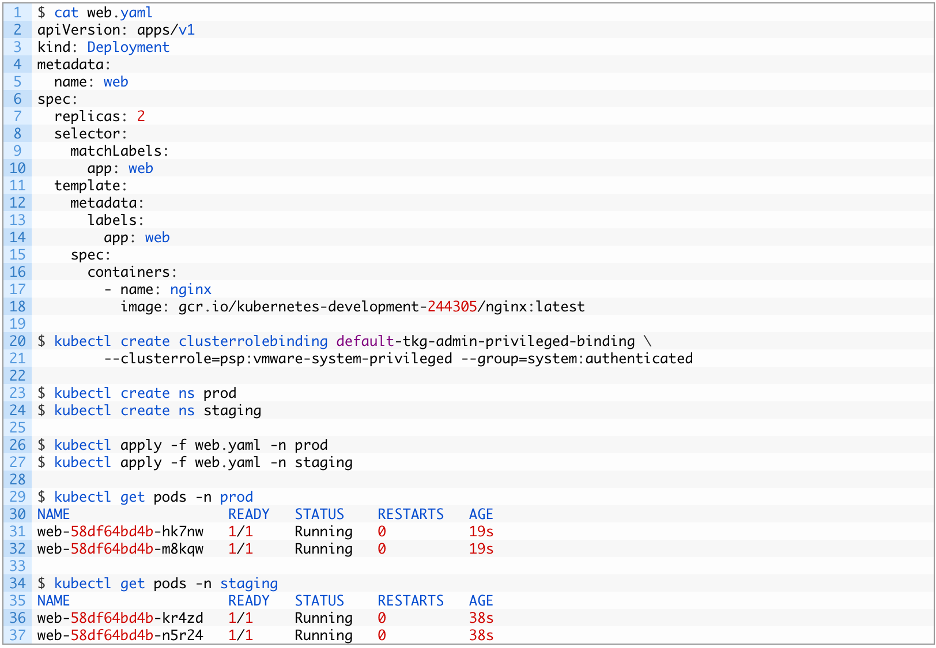
Task: Click the gcr.io nginx image path
Action: tap(381, 307)
